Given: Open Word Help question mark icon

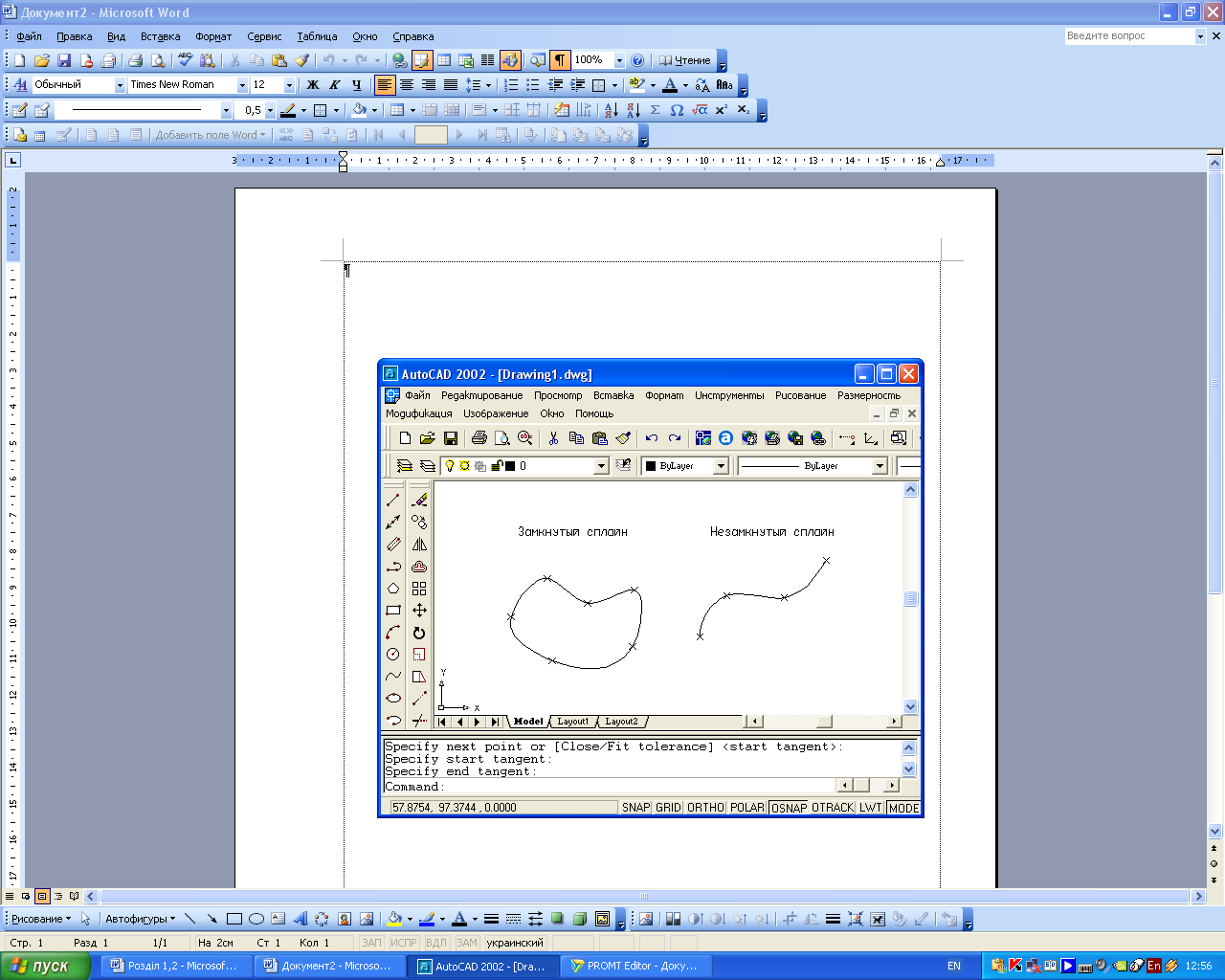Looking at the screenshot, I should (x=637, y=60).
